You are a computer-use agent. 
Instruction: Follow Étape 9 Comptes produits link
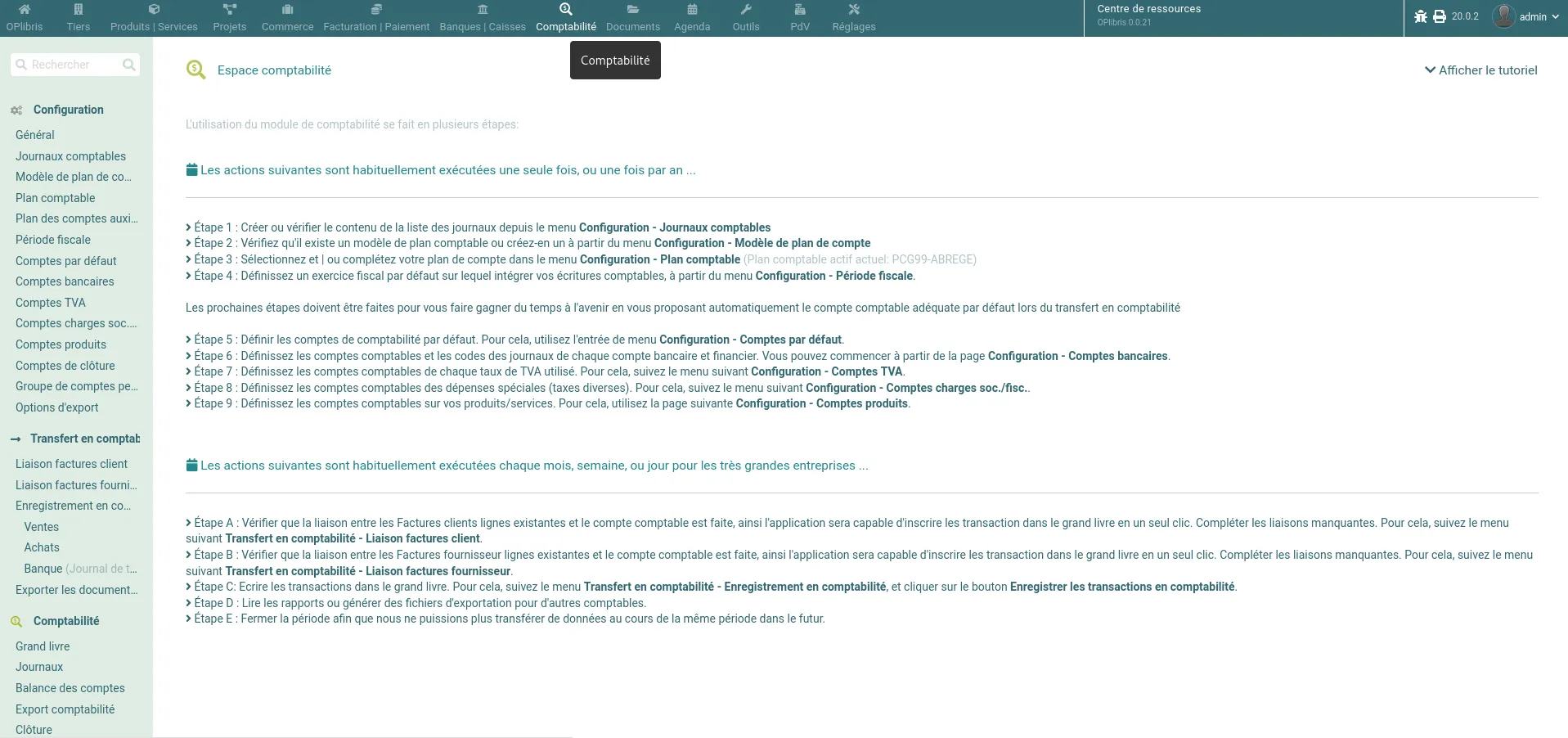822,403
